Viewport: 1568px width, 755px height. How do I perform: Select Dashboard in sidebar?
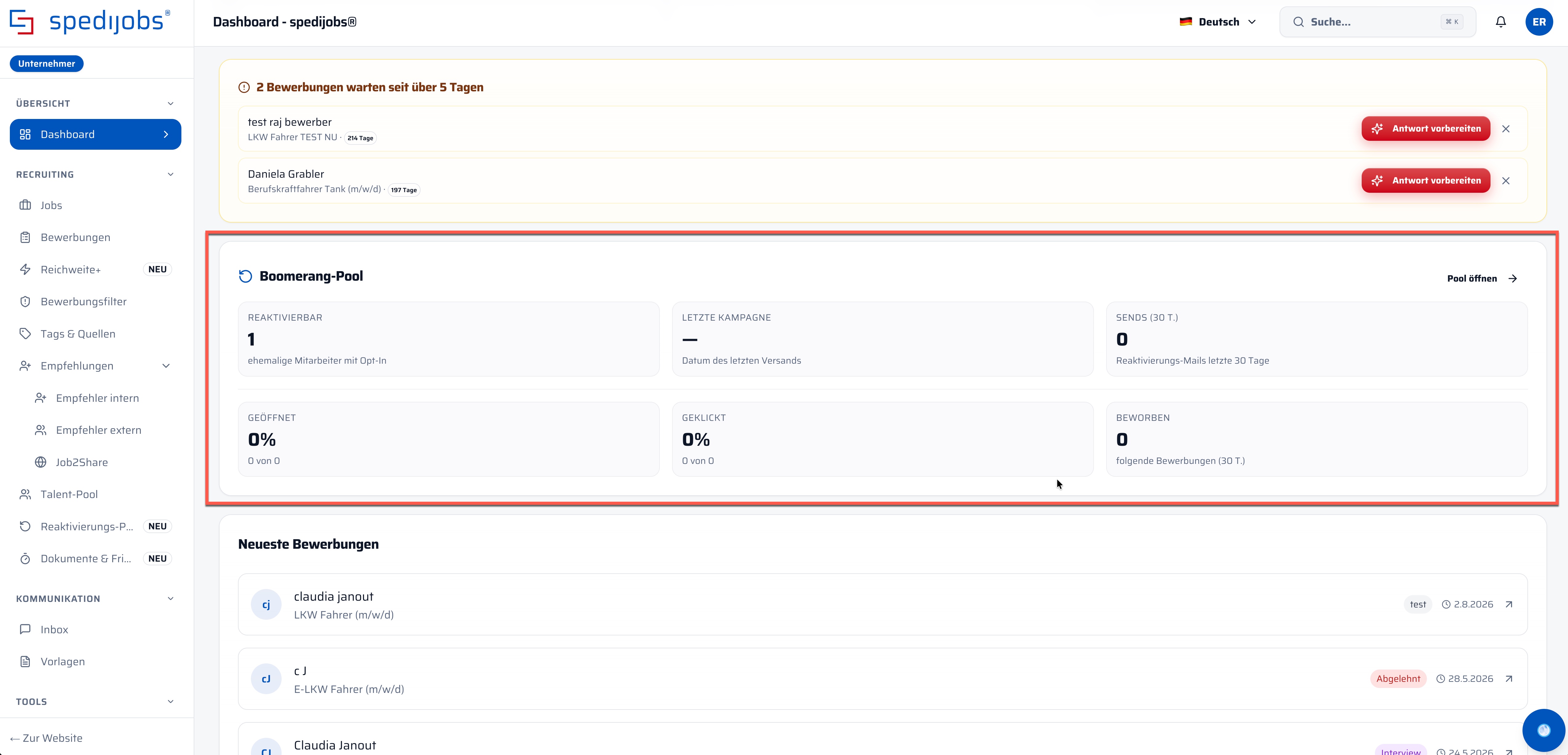(x=96, y=134)
